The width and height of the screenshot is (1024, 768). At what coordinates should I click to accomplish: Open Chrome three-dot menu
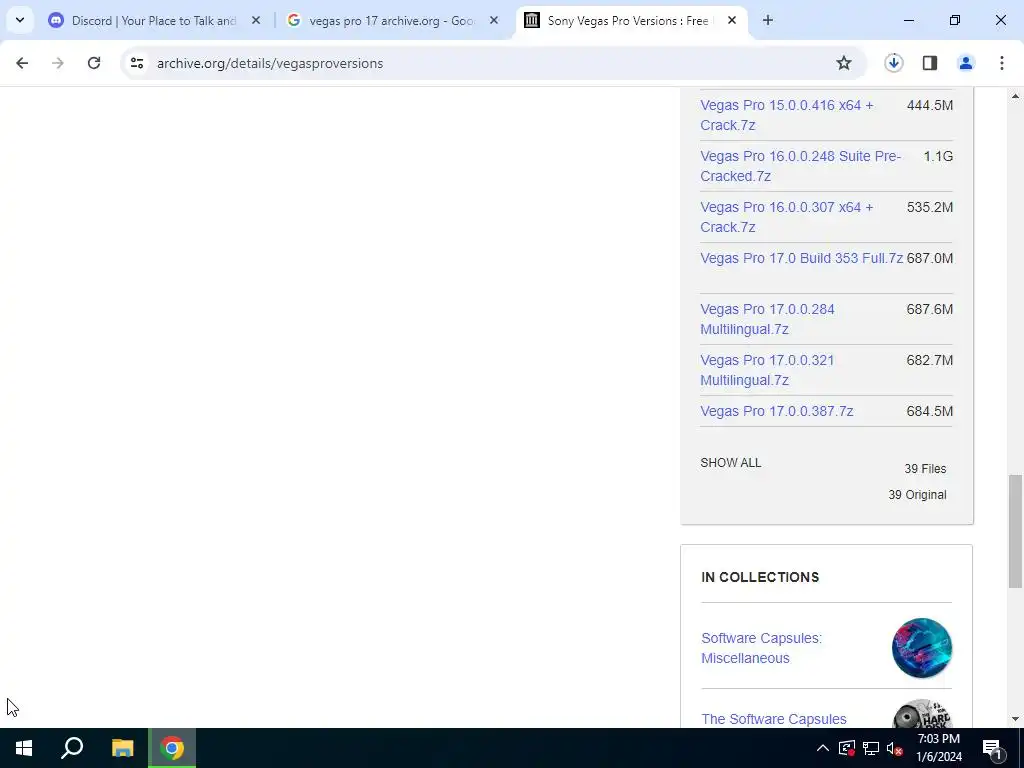coord(1002,63)
